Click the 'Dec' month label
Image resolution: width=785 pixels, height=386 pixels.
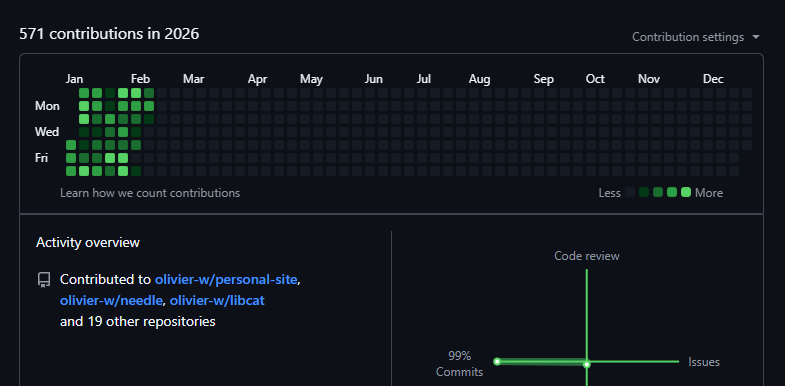pos(713,79)
